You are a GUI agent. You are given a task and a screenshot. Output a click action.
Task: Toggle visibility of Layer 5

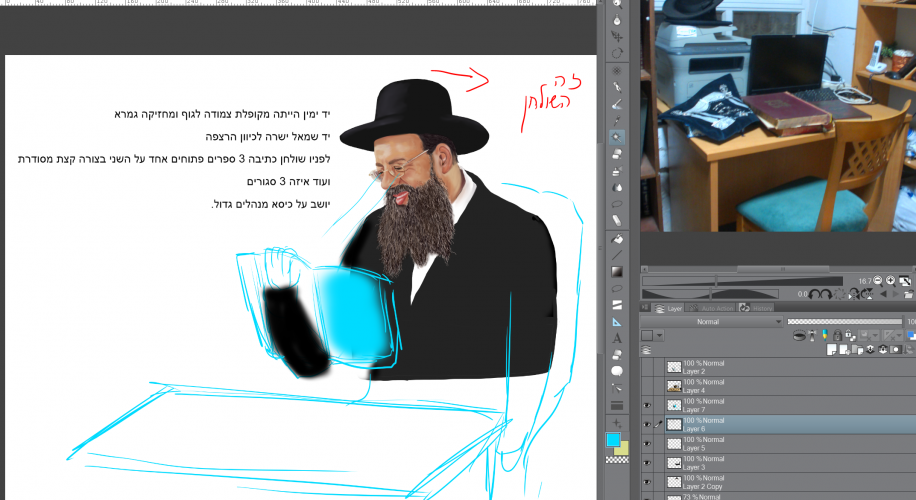click(648, 443)
